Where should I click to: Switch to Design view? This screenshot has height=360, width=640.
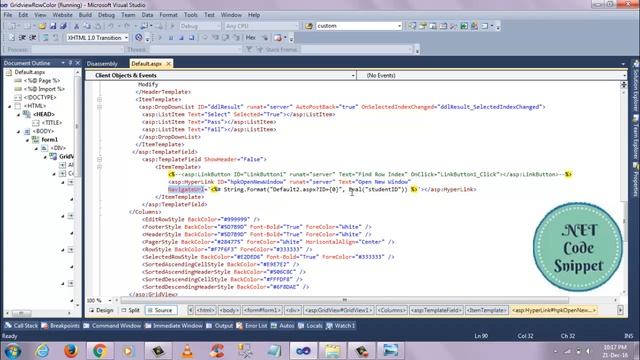click(x=101, y=310)
